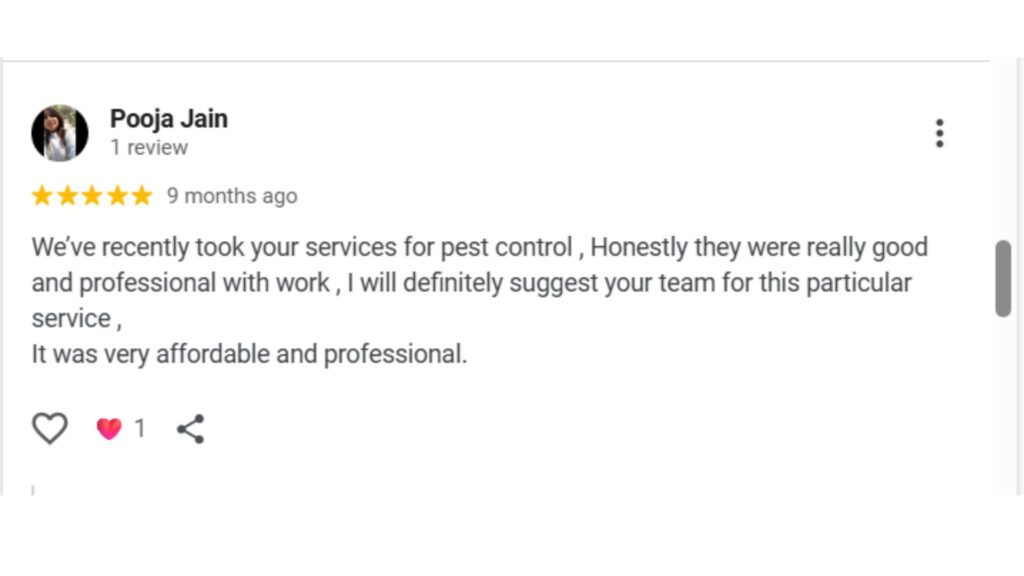
Task: Share Pooja Jain's review
Action: [x=191, y=429]
